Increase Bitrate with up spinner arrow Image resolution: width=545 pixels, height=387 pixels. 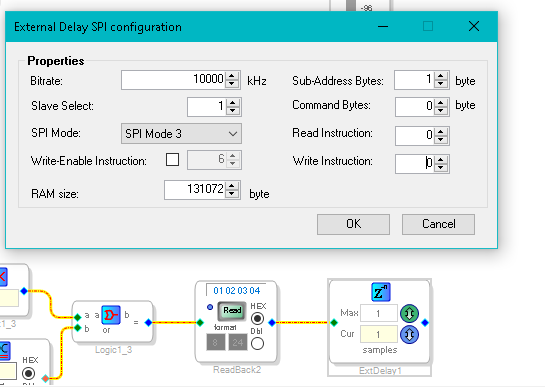coord(232,76)
